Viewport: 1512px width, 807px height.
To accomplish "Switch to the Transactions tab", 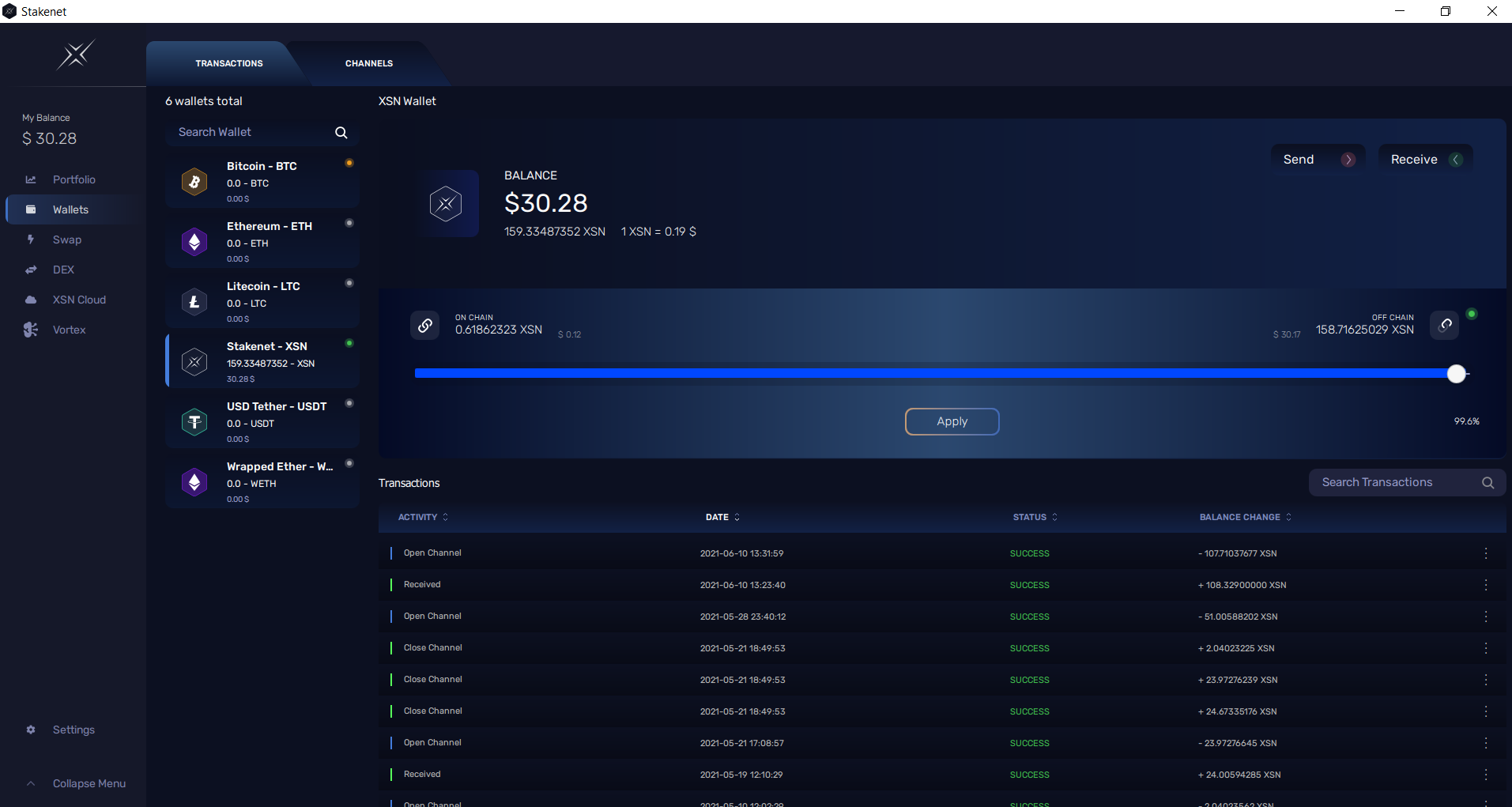I will [229, 63].
